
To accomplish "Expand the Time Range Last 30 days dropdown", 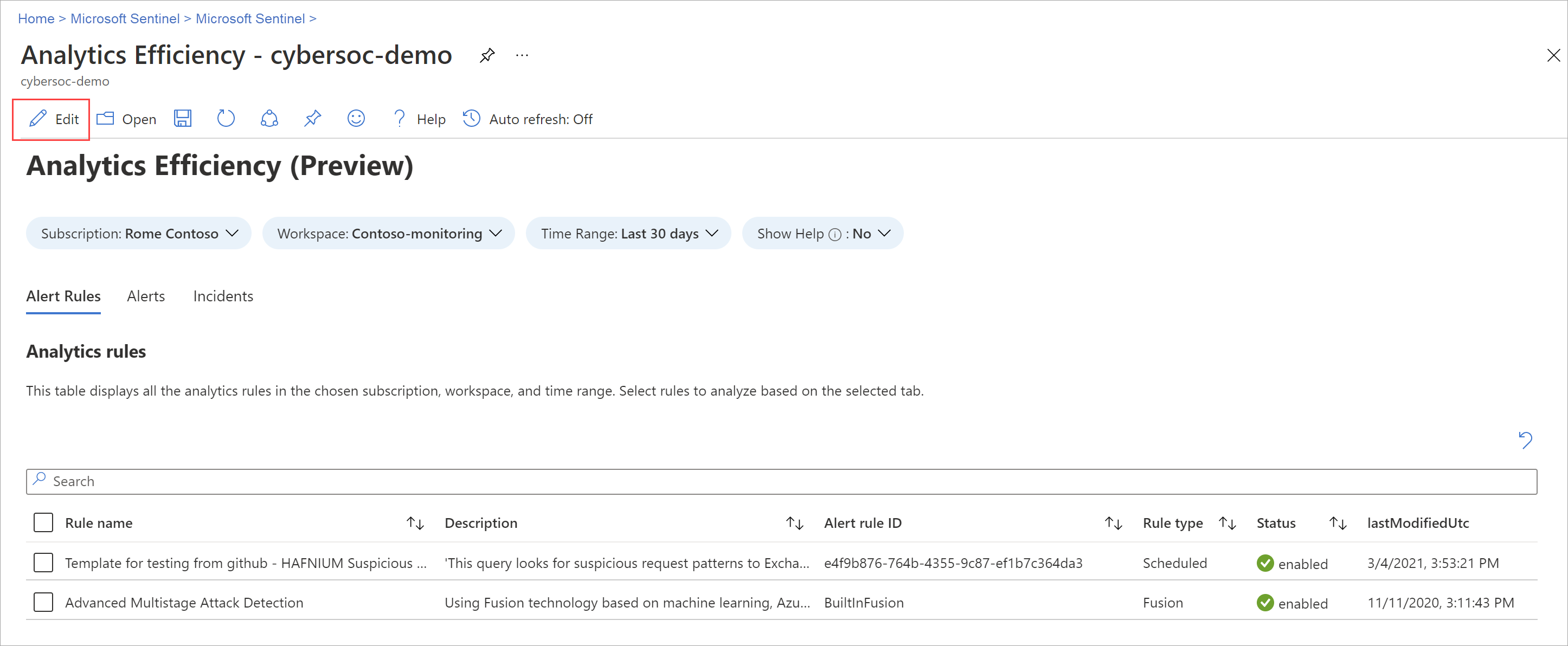I will [628, 234].
